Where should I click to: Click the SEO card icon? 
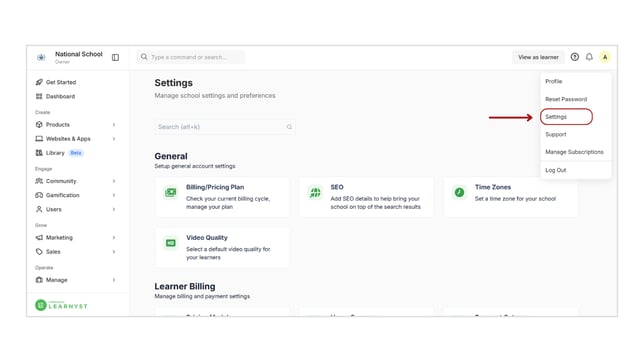coord(315,192)
